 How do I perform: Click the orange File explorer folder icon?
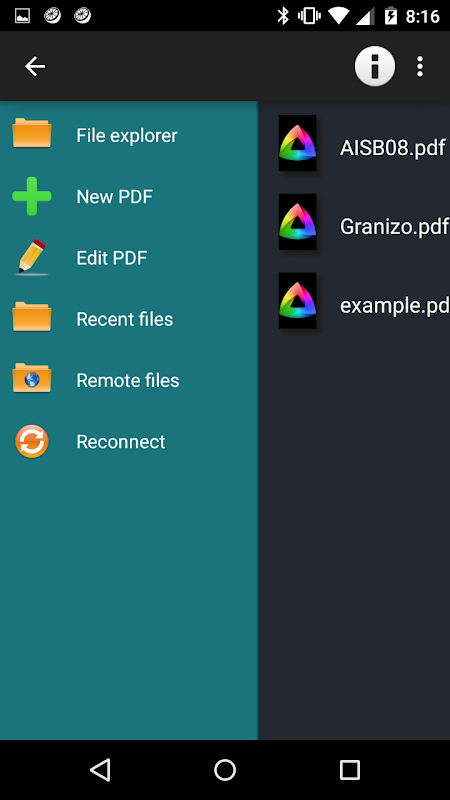(32, 133)
